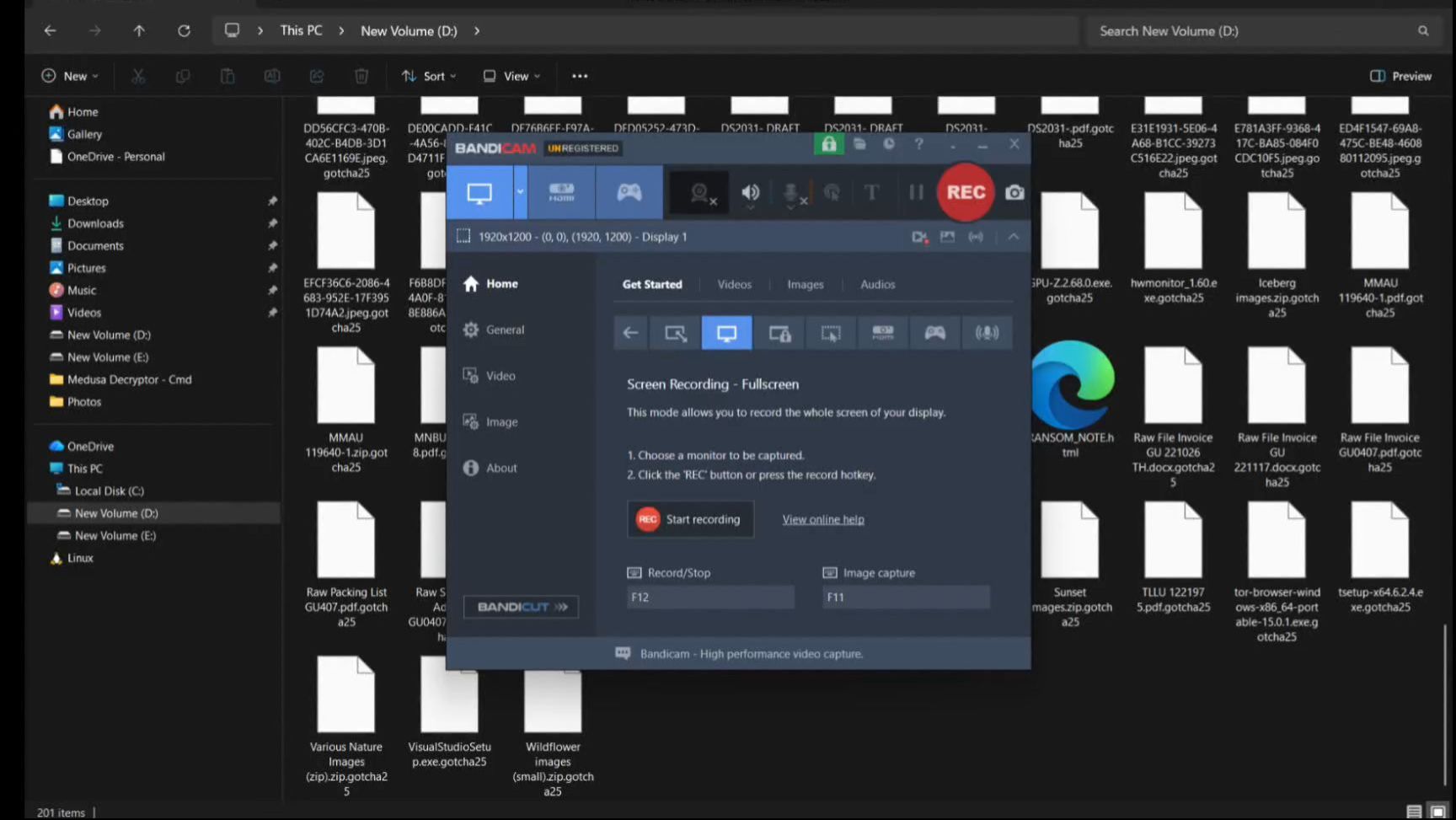Image resolution: width=1456 pixels, height=820 pixels.
Task: Toggle the microphone icon in Bandicam
Action: pos(791,193)
